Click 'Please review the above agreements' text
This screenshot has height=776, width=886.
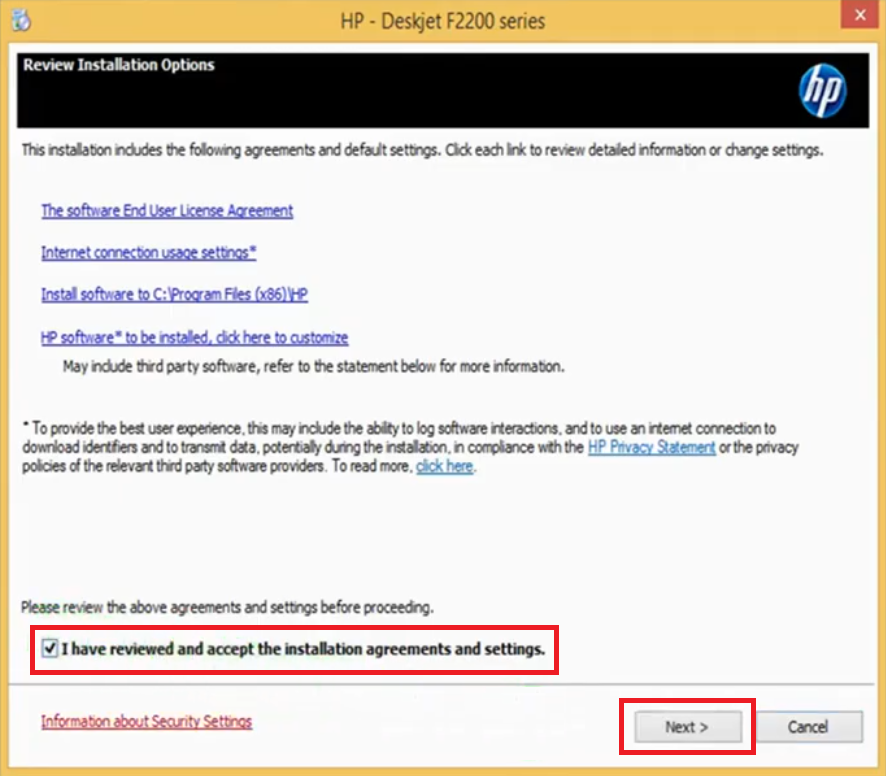[x=227, y=607]
